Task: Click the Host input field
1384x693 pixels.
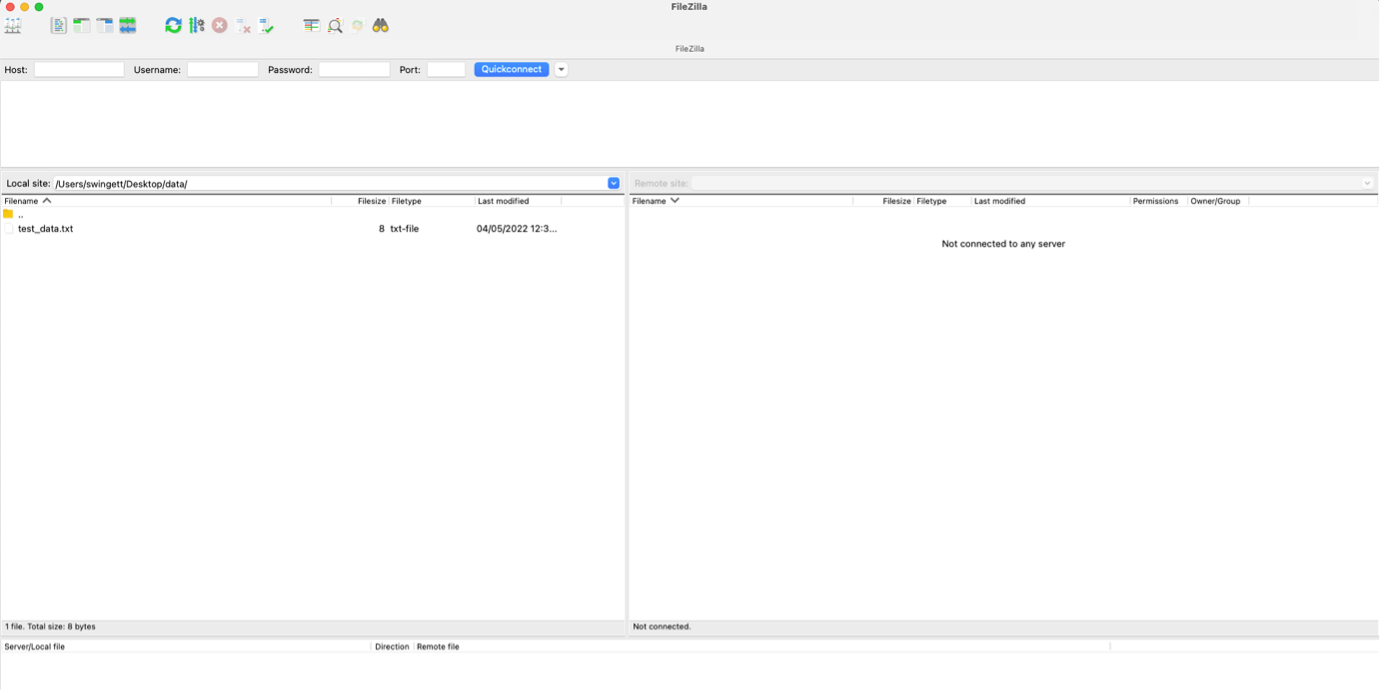Action: point(79,70)
